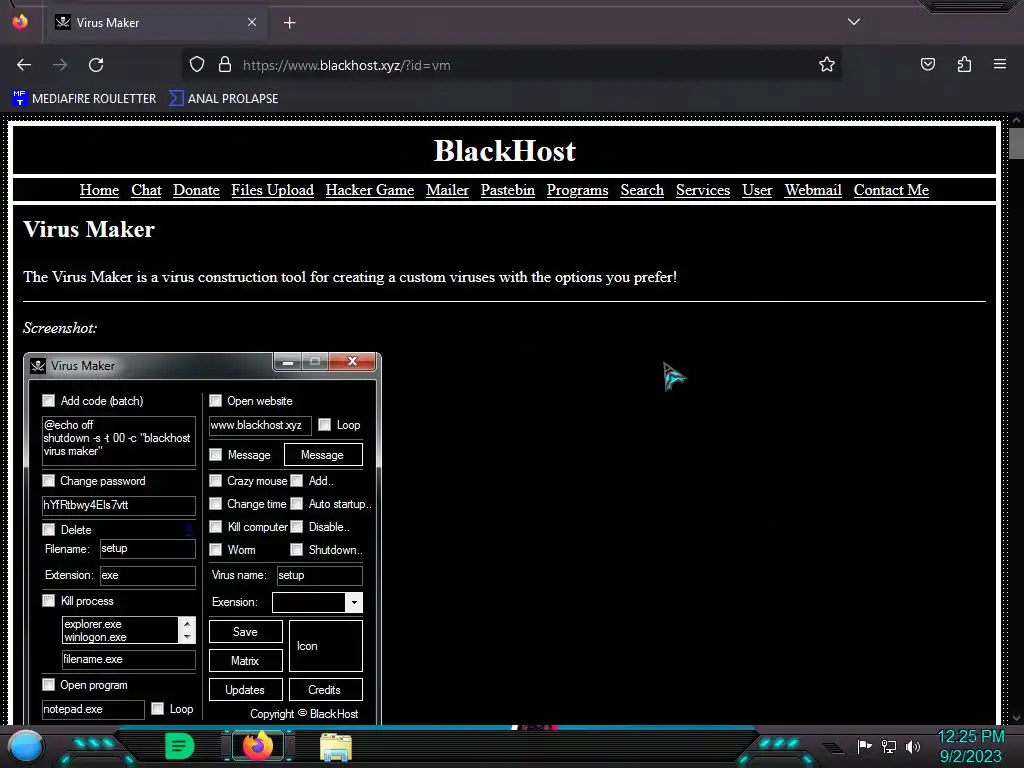Open the MEDIAFIRE ROULETTER bookmark
This screenshot has width=1024, height=768.
[84, 99]
